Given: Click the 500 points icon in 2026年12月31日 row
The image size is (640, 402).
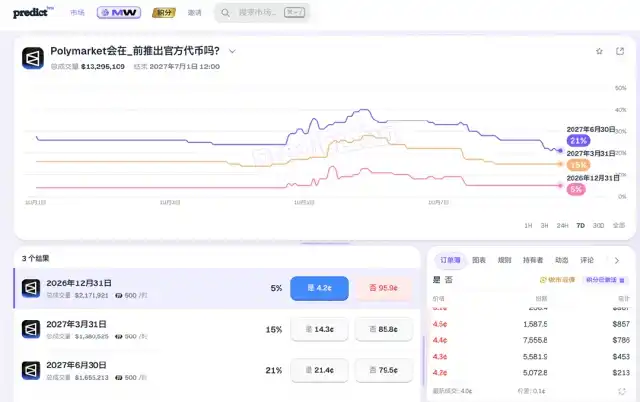Looking at the screenshot, I should [119, 295].
